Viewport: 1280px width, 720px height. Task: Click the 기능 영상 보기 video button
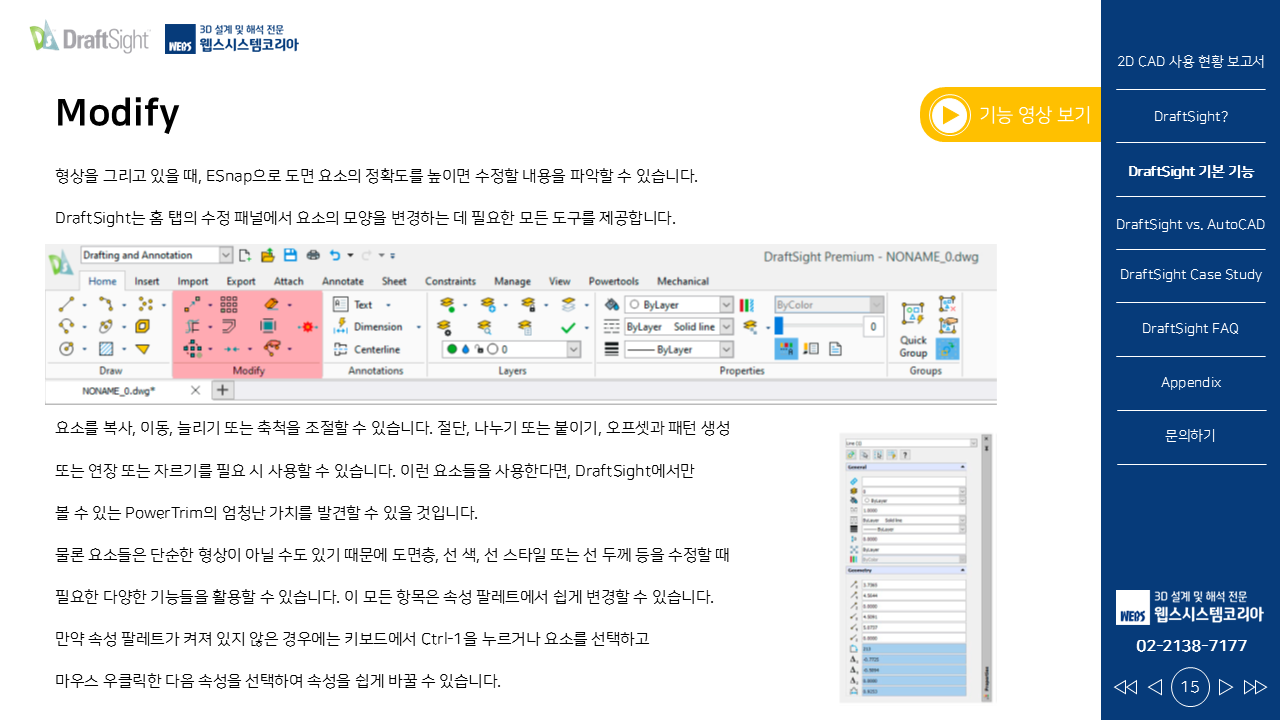[x=1010, y=115]
